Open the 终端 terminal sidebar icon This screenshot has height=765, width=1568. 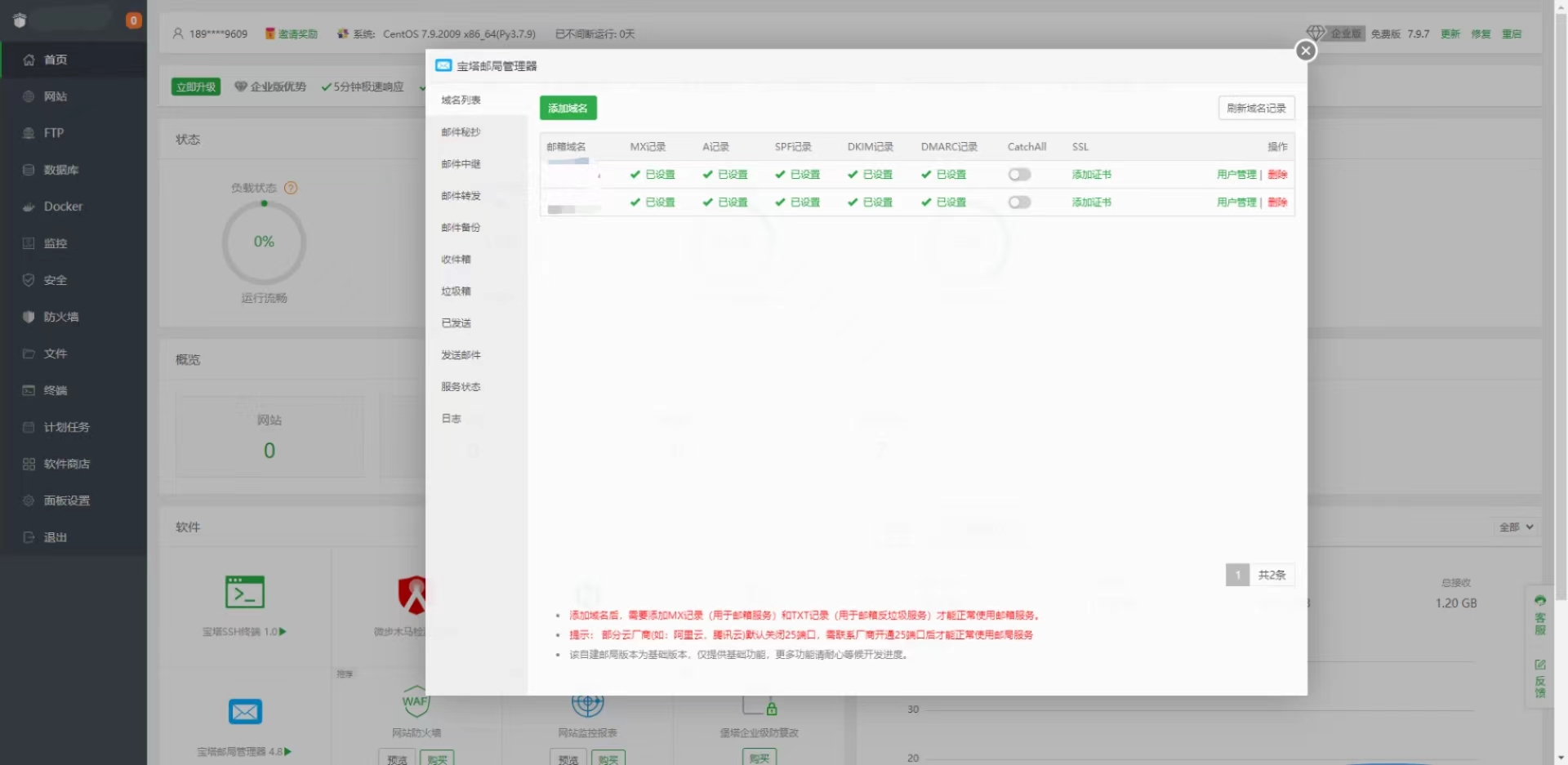tap(29, 390)
